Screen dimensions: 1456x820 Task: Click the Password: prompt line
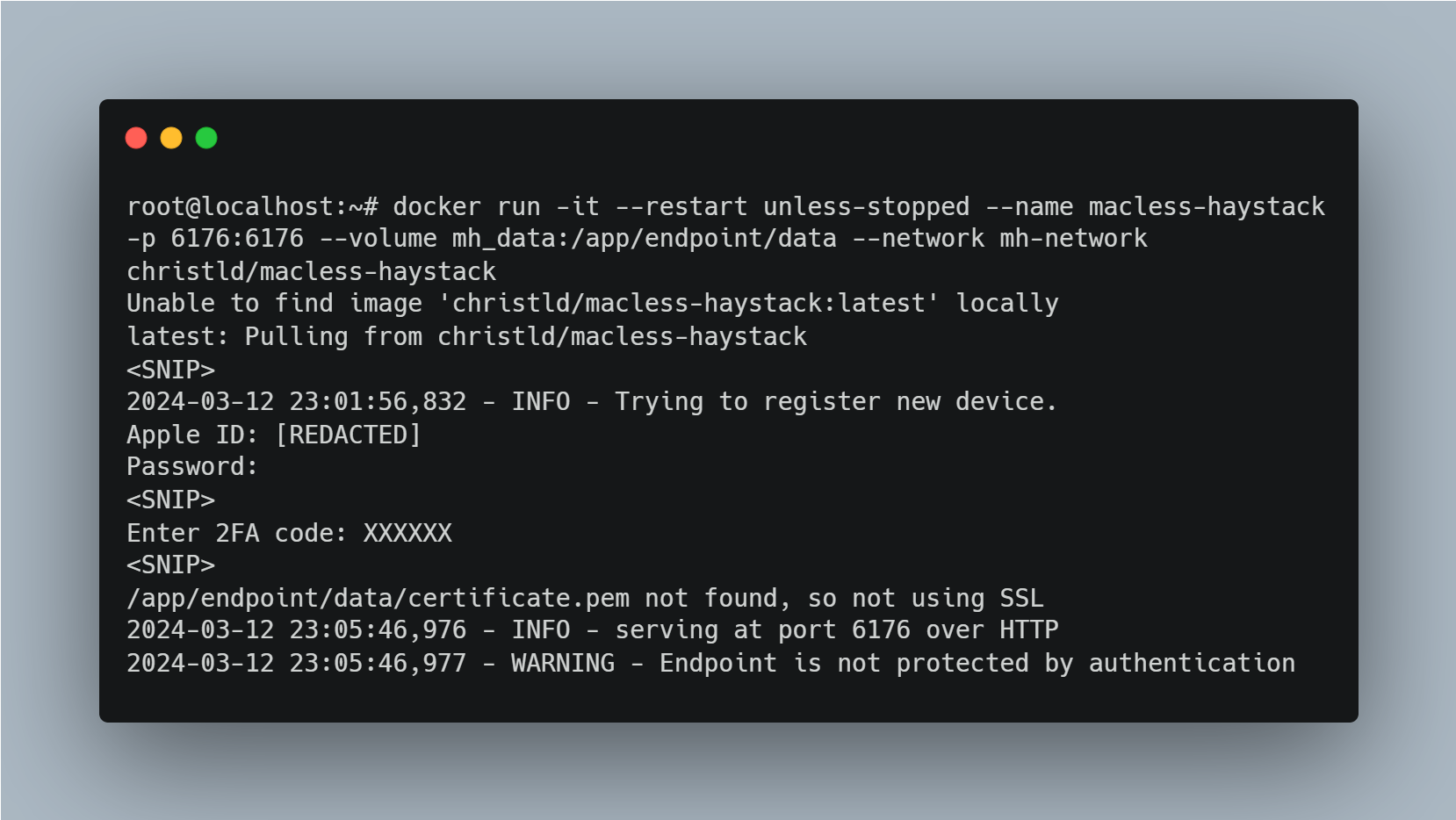[x=192, y=467]
